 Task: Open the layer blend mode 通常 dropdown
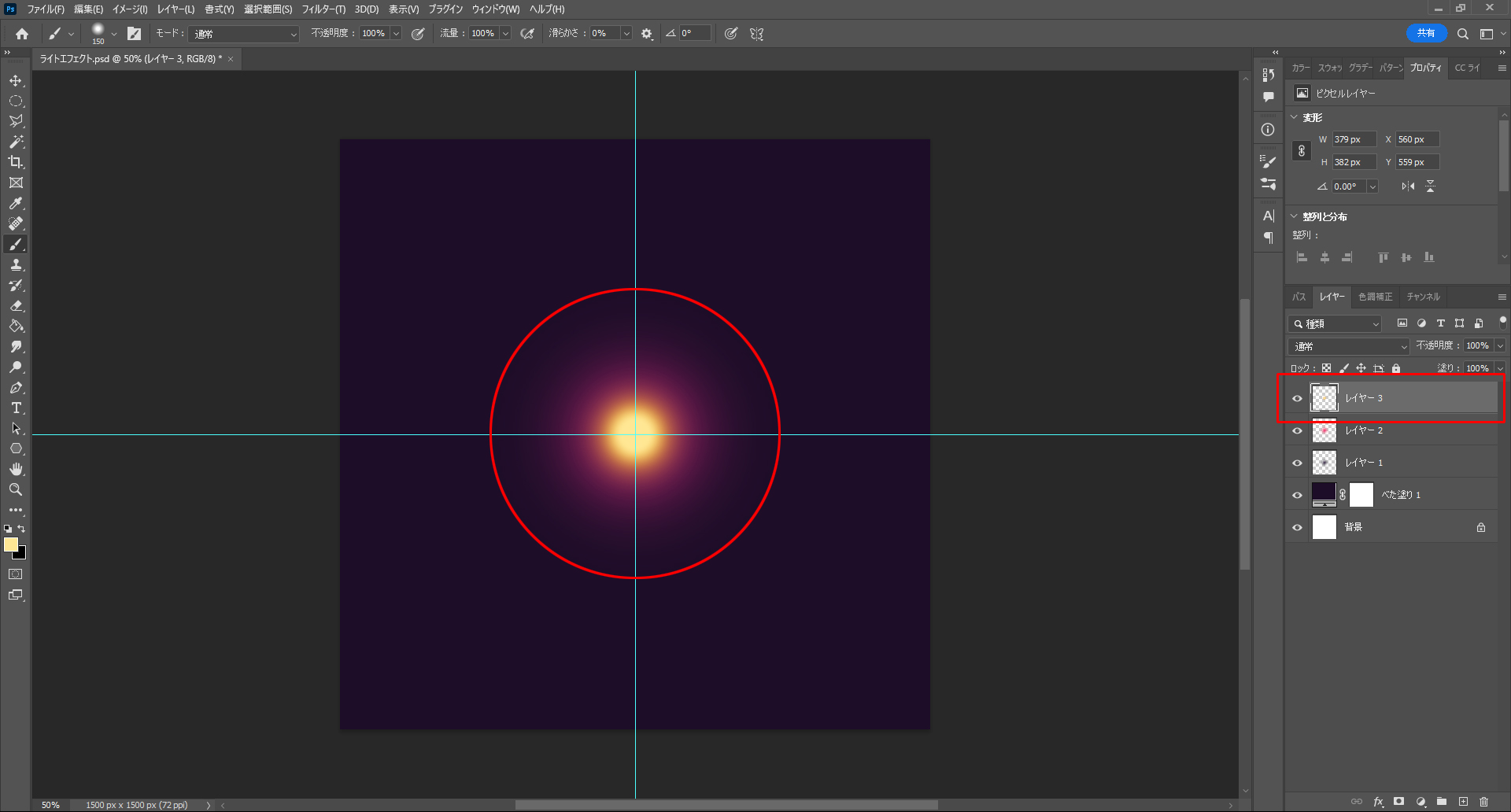point(1349,346)
